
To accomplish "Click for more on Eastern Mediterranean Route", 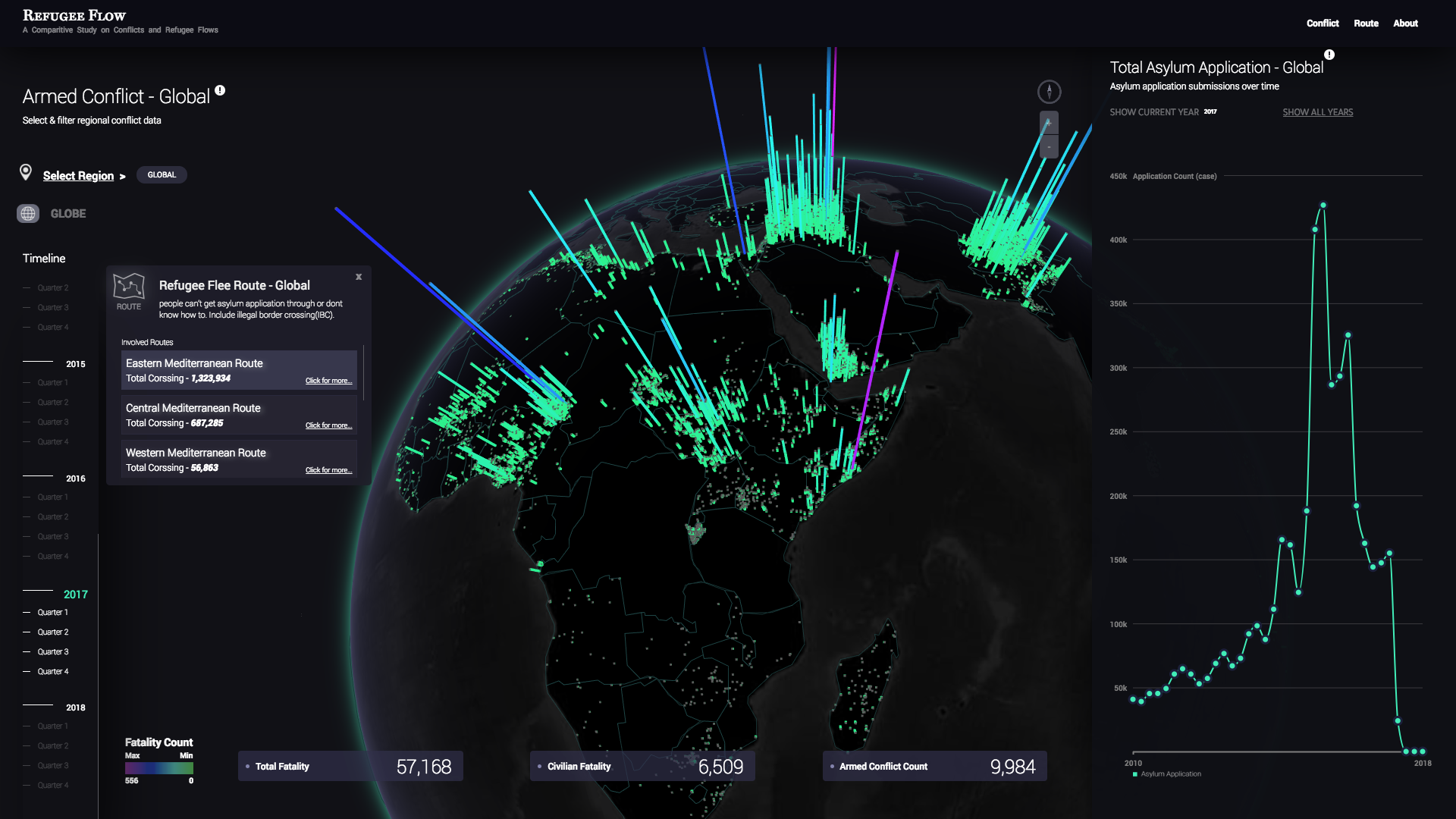I will (x=328, y=381).
